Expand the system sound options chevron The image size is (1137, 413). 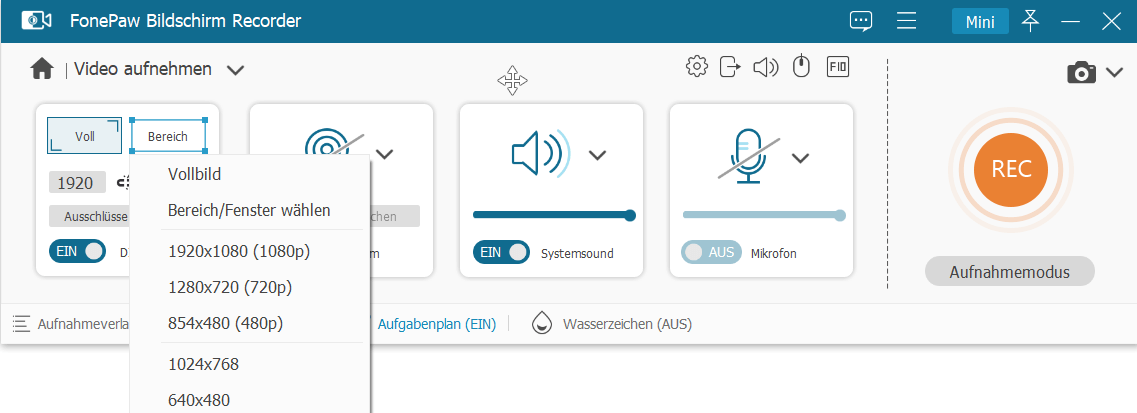coord(597,155)
